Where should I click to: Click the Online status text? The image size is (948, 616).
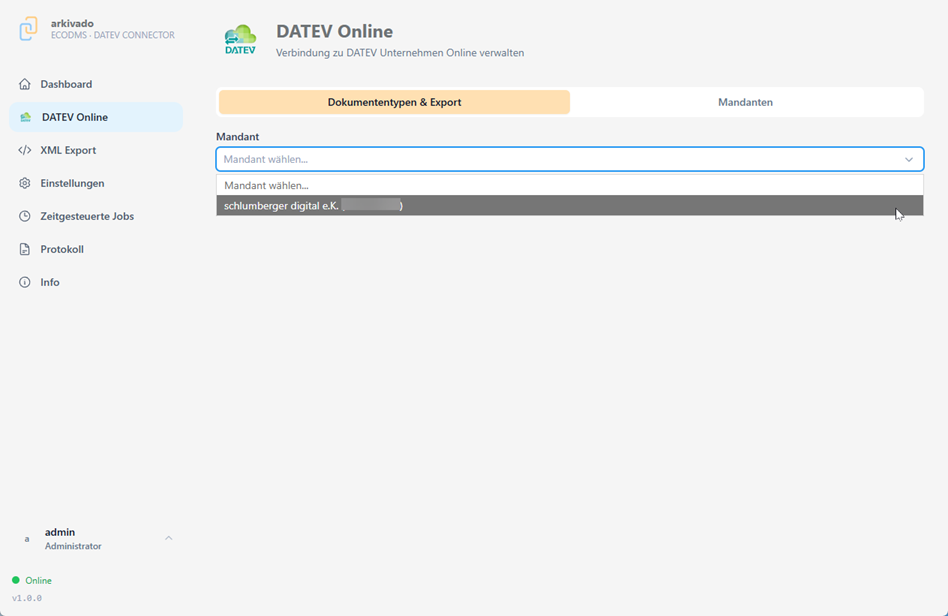pyautogui.click(x=38, y=580)
